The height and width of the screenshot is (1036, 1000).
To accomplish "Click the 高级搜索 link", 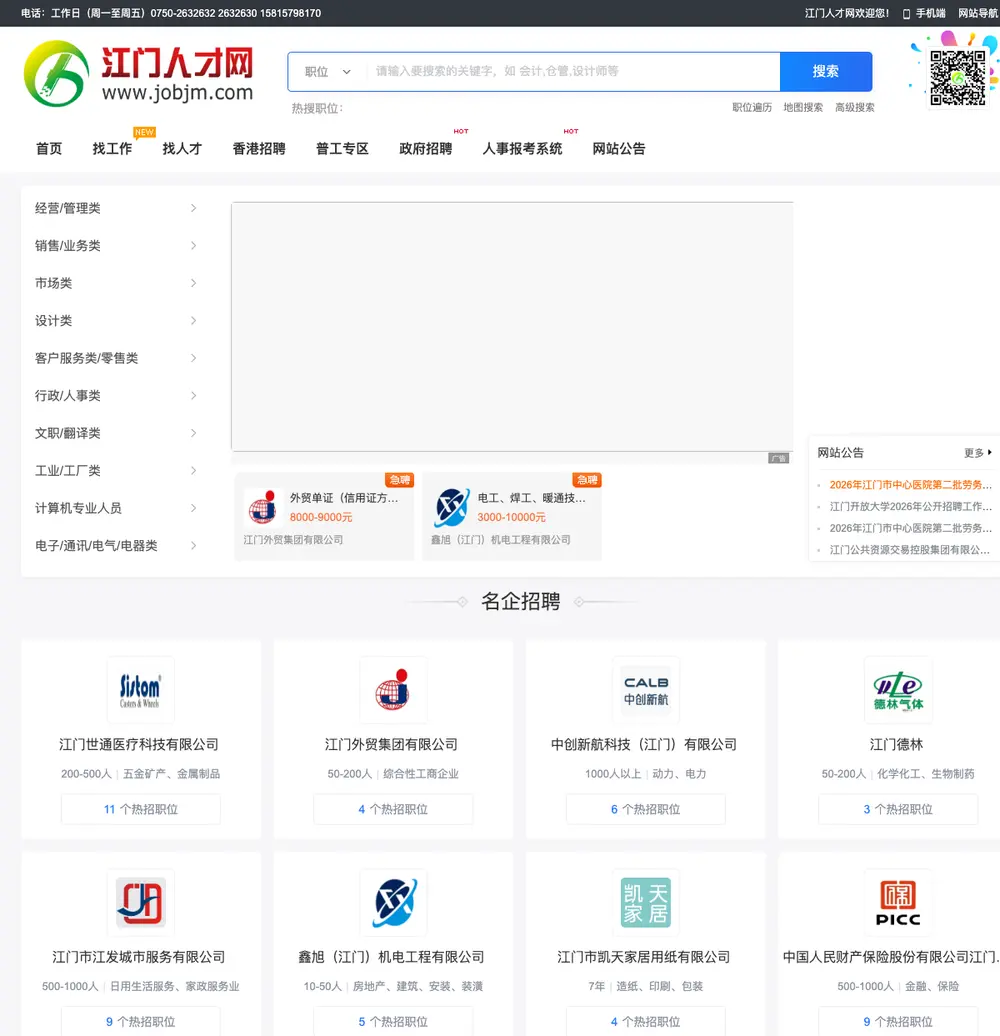I will point(855,107).
